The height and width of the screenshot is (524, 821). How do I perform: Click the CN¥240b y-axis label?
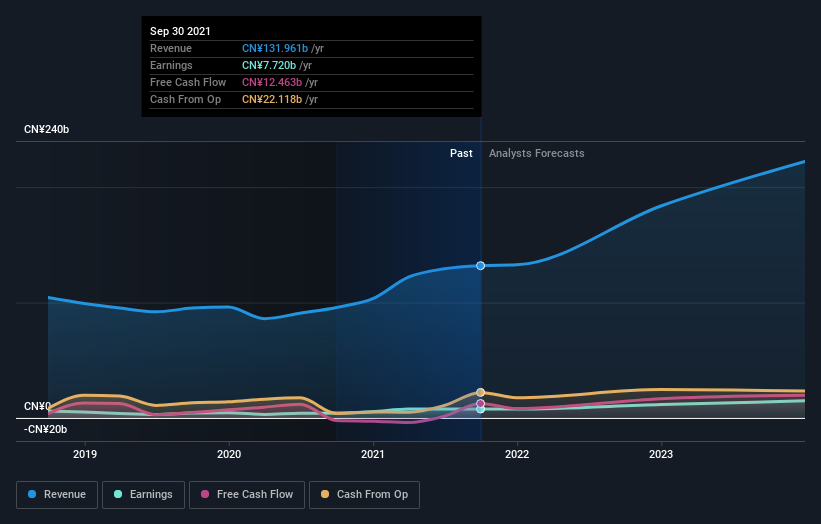point(47,129)
